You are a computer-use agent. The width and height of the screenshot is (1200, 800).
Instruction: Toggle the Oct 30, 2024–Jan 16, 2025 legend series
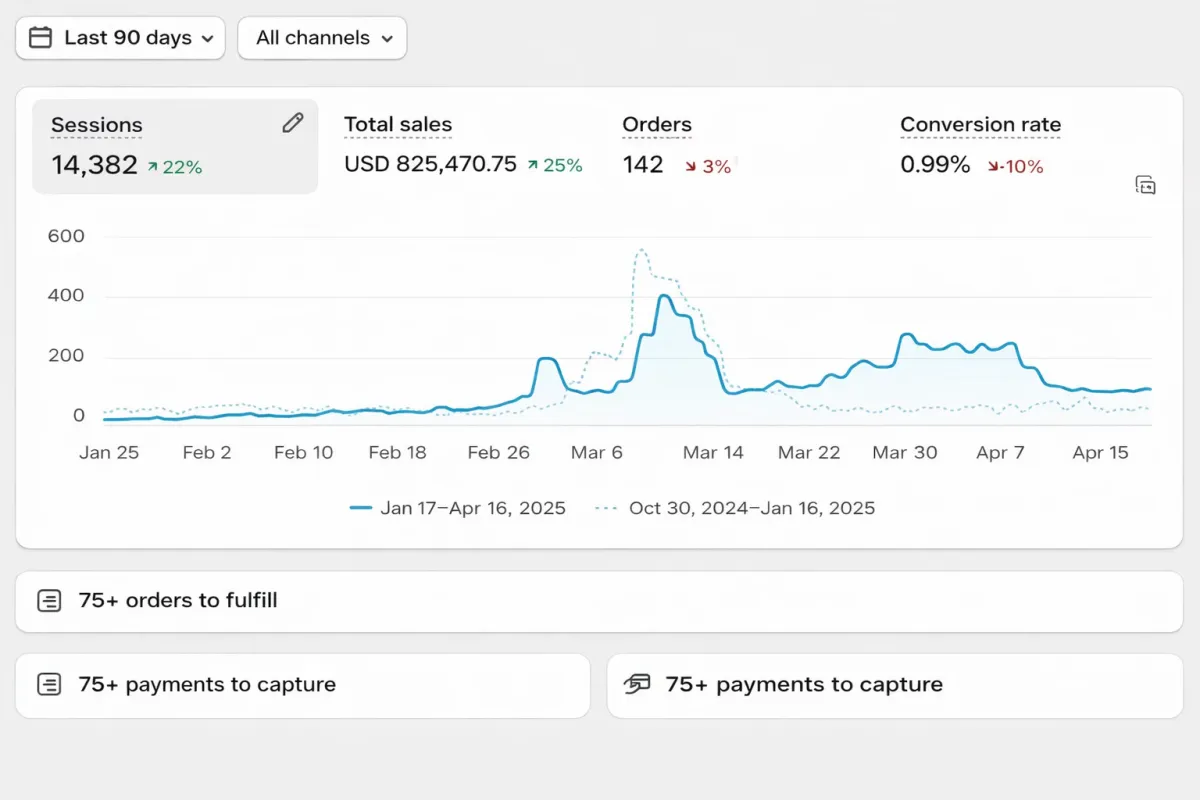[x=736, y=508]
